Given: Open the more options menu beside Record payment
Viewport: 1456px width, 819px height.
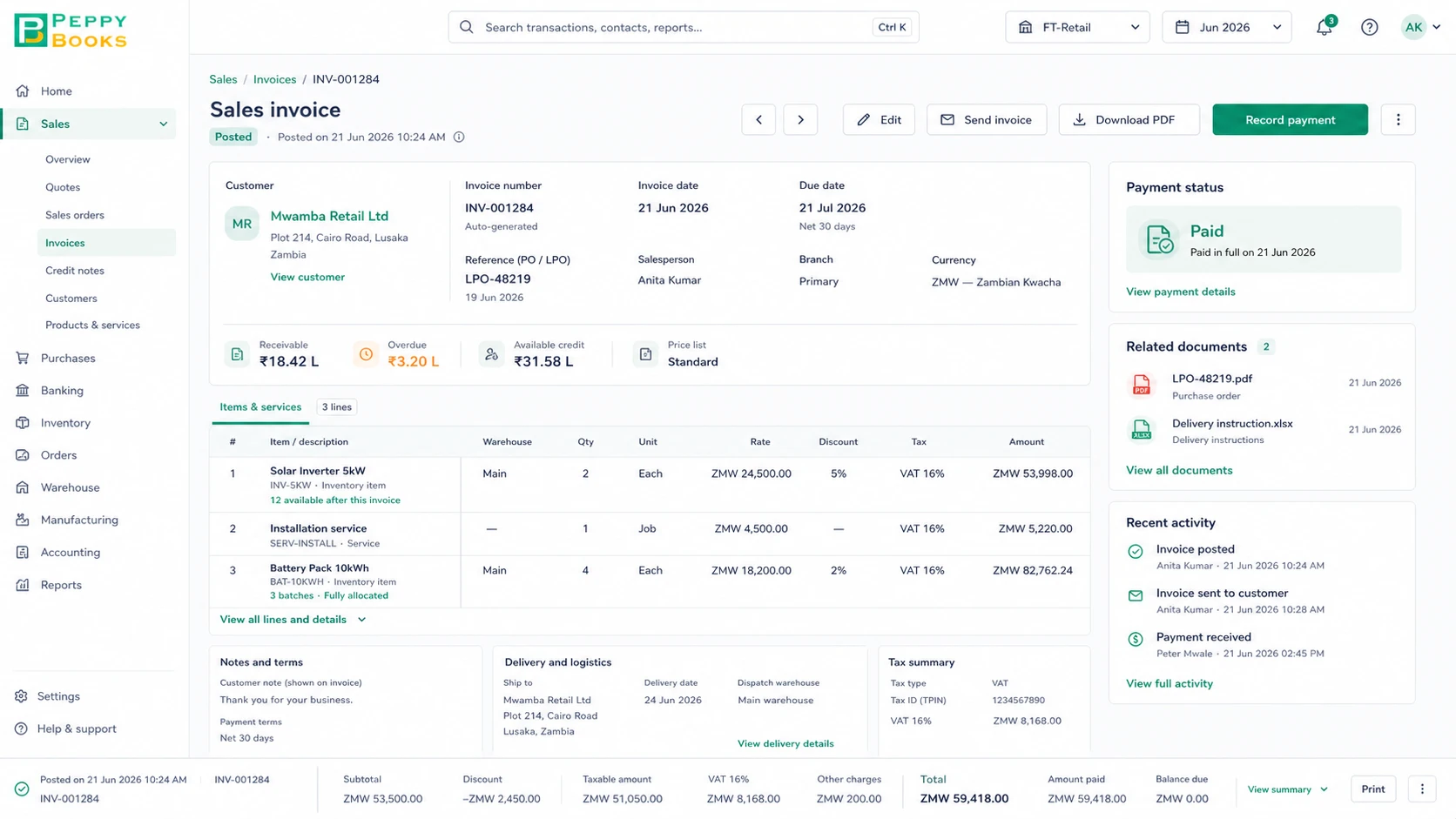Looking at the screenshot, I should coord(1398,120).
